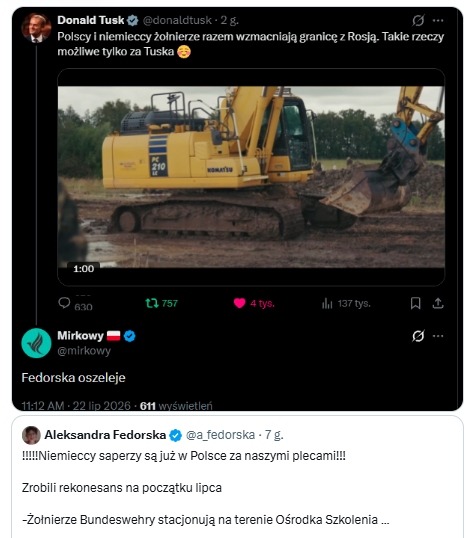Open the @a_fedorska handle link

220,435
